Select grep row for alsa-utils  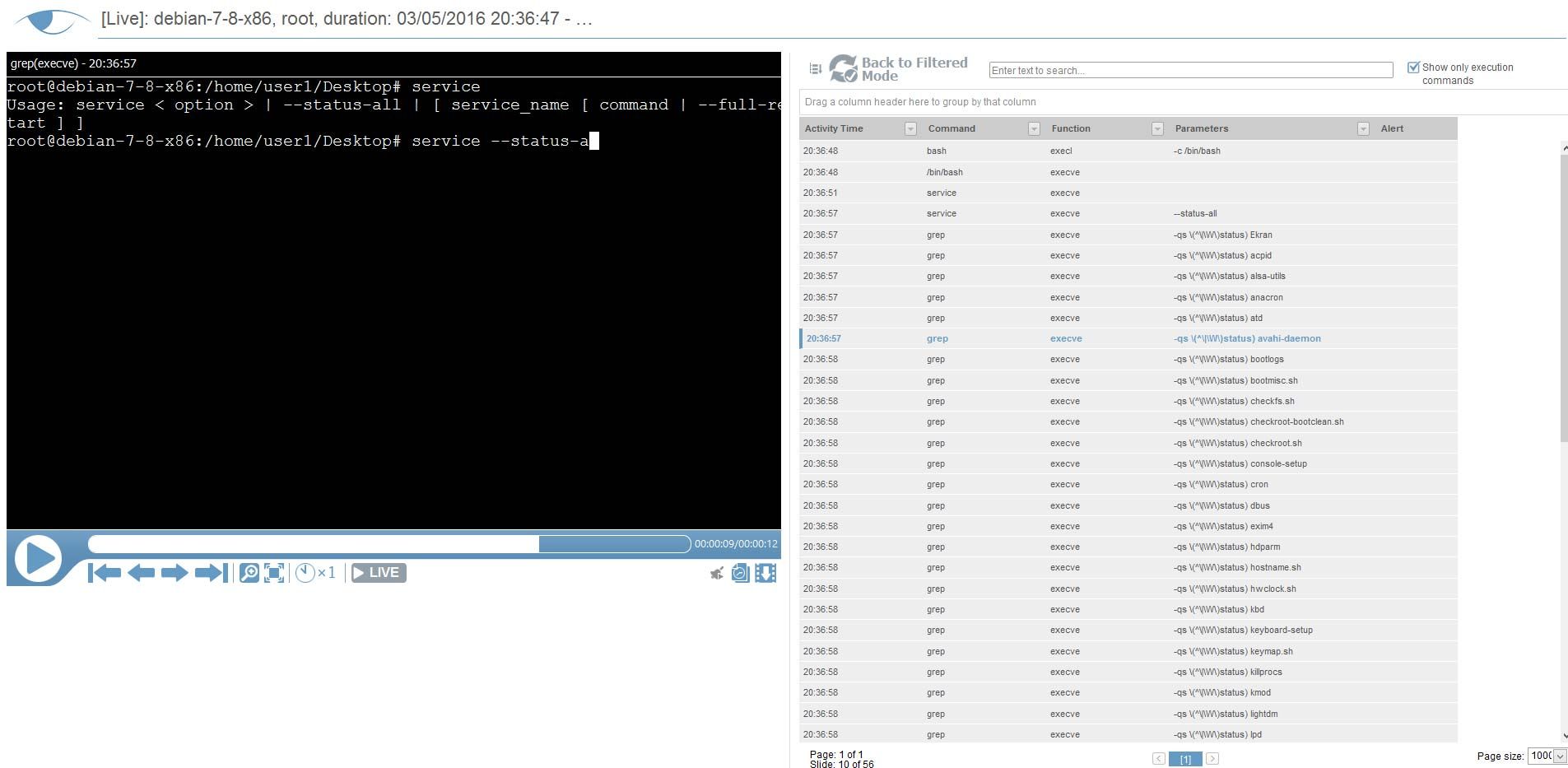(x=1128, y=276)
